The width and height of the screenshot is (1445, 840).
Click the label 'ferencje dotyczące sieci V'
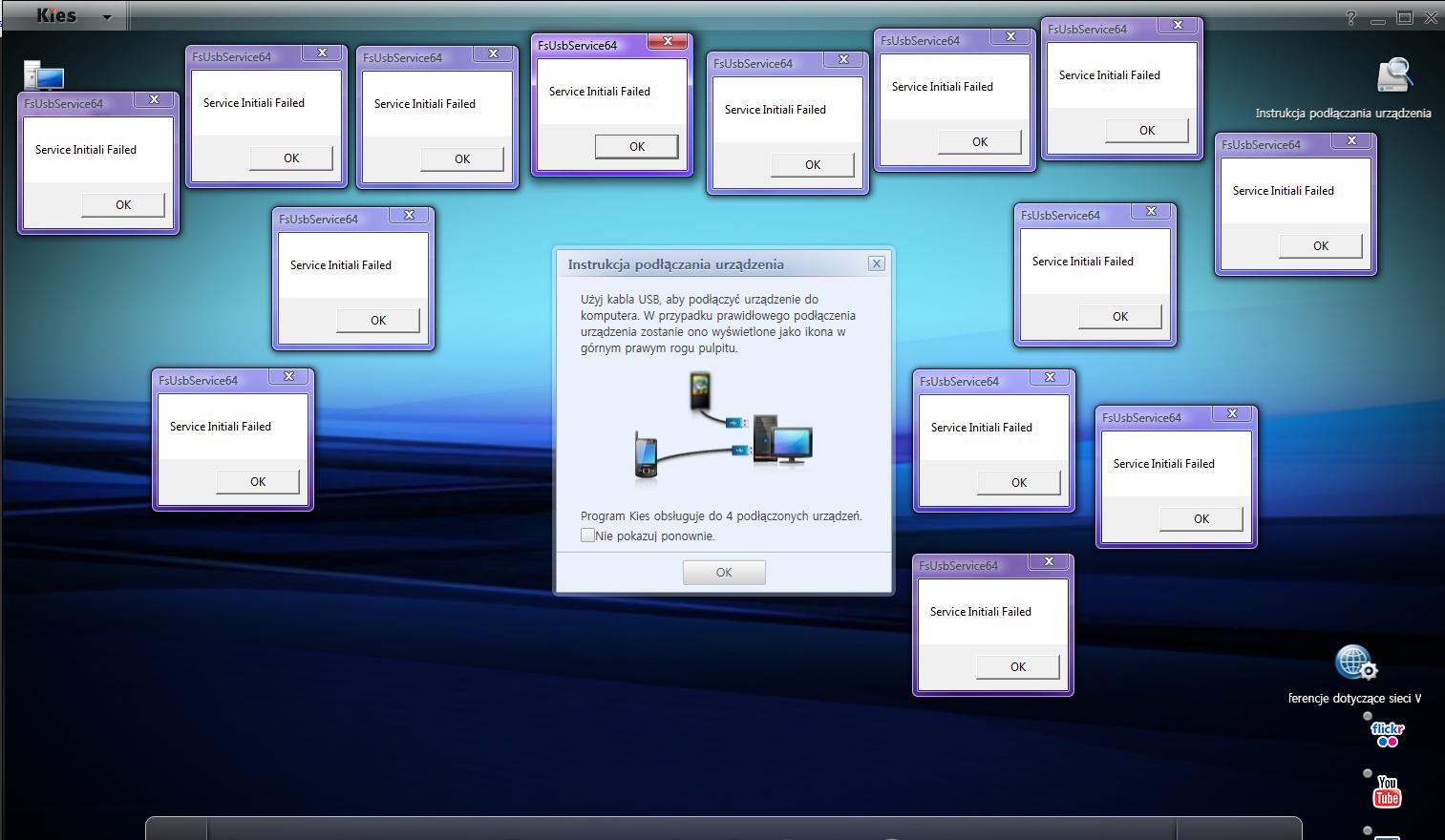pyautogui.click(x=1354, y=698)
